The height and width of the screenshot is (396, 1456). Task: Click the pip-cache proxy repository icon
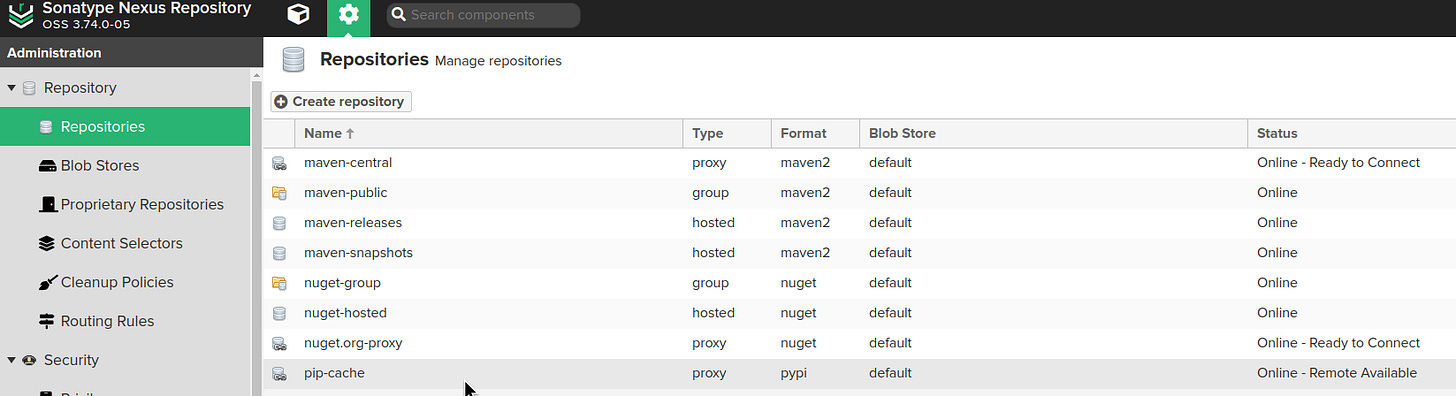click(279, 372)
